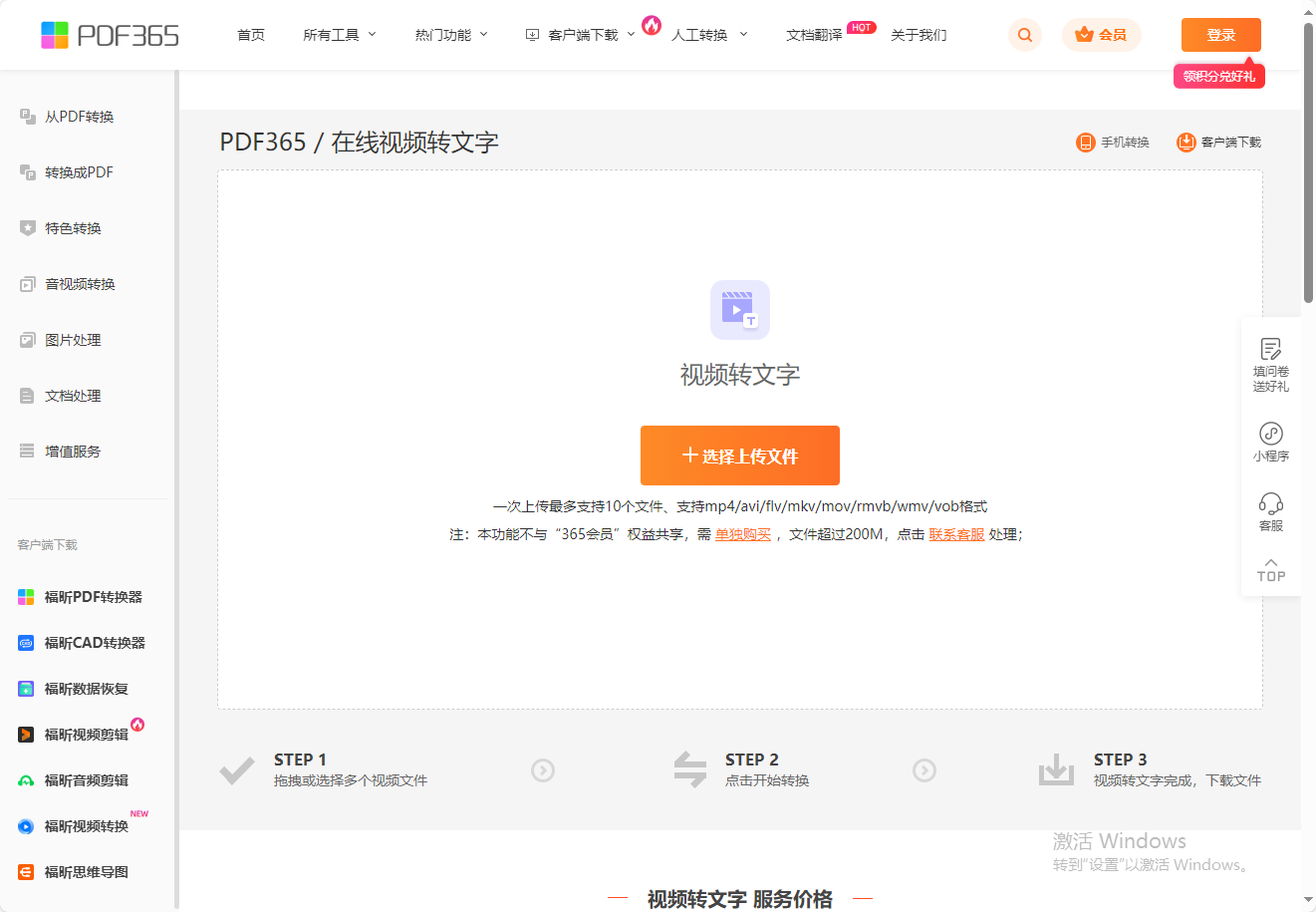The height and width of the screenshot is (912, 1316).
Task: Open 关于我们 in top navigation
Action: click(x=919, y=35)
